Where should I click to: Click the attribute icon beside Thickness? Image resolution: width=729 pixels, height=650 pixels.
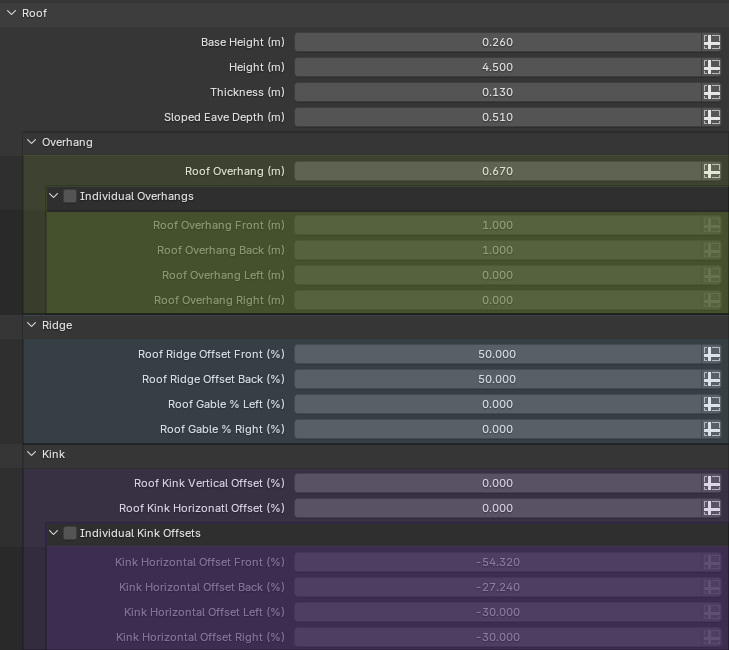click(711, 93)
